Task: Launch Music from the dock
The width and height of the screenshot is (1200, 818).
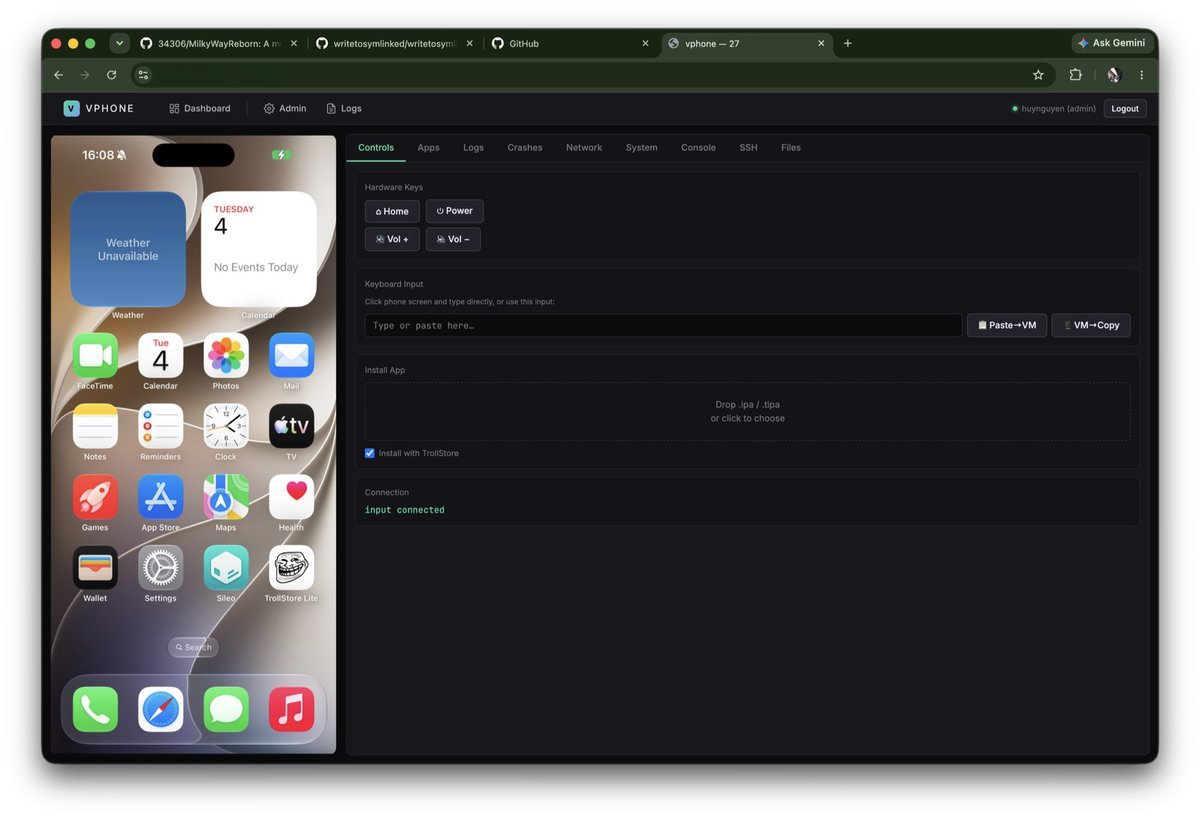Action: pos(291,709)
